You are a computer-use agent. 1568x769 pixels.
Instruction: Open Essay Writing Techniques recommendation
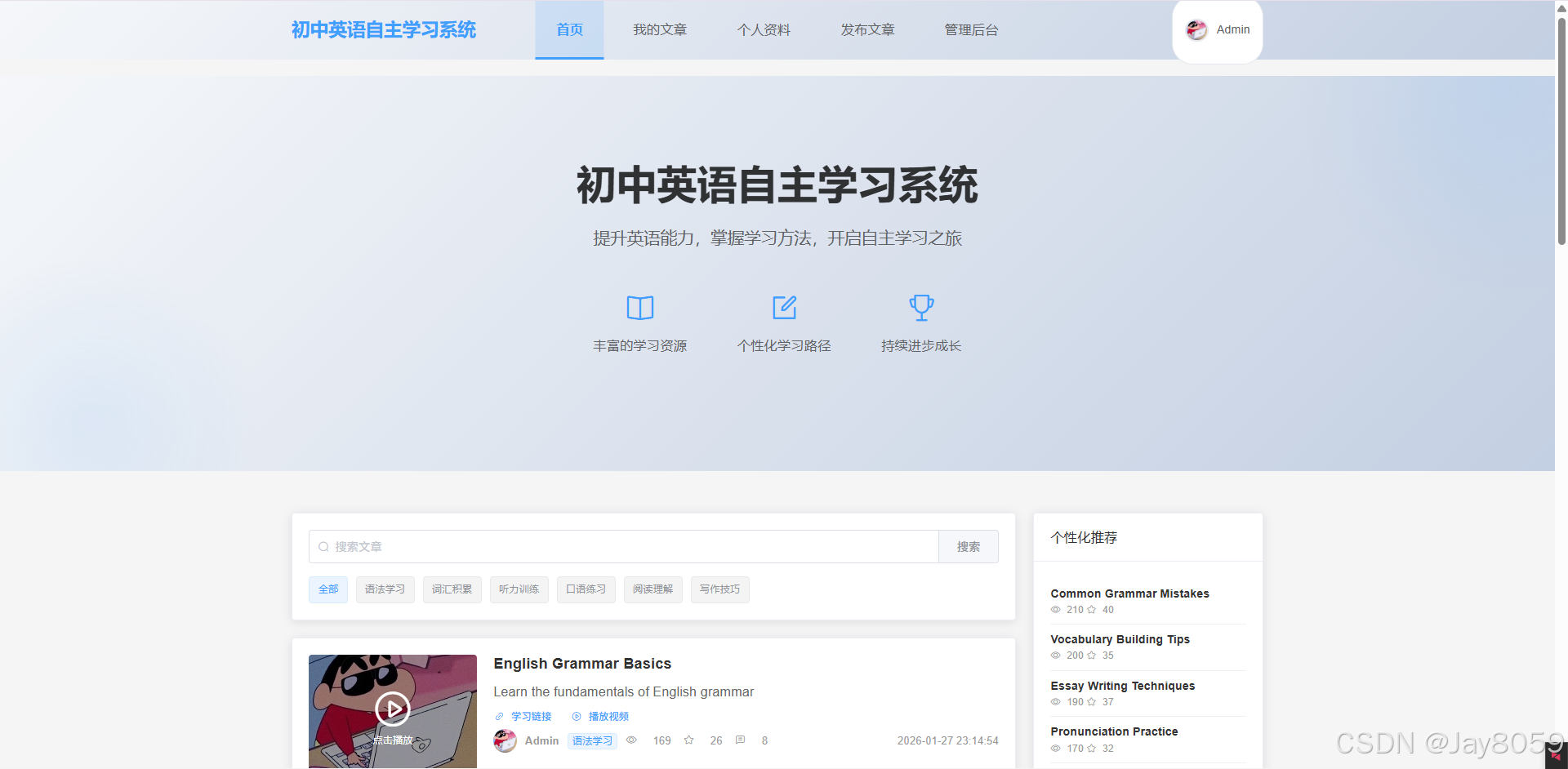point(1123,686)
